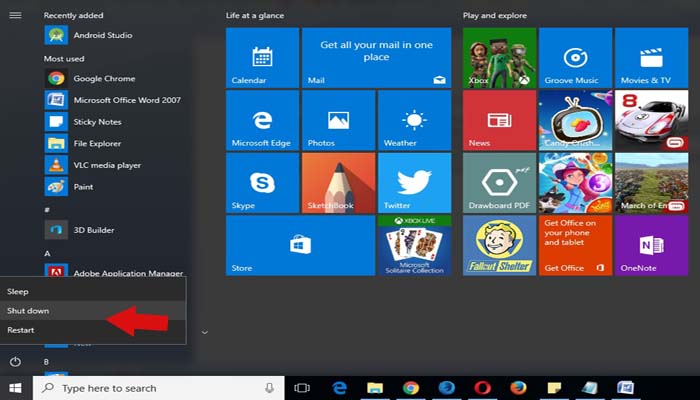Click the microphone icon in the search box
Viewport: 700px width, 400px height.
coord(269,388)
